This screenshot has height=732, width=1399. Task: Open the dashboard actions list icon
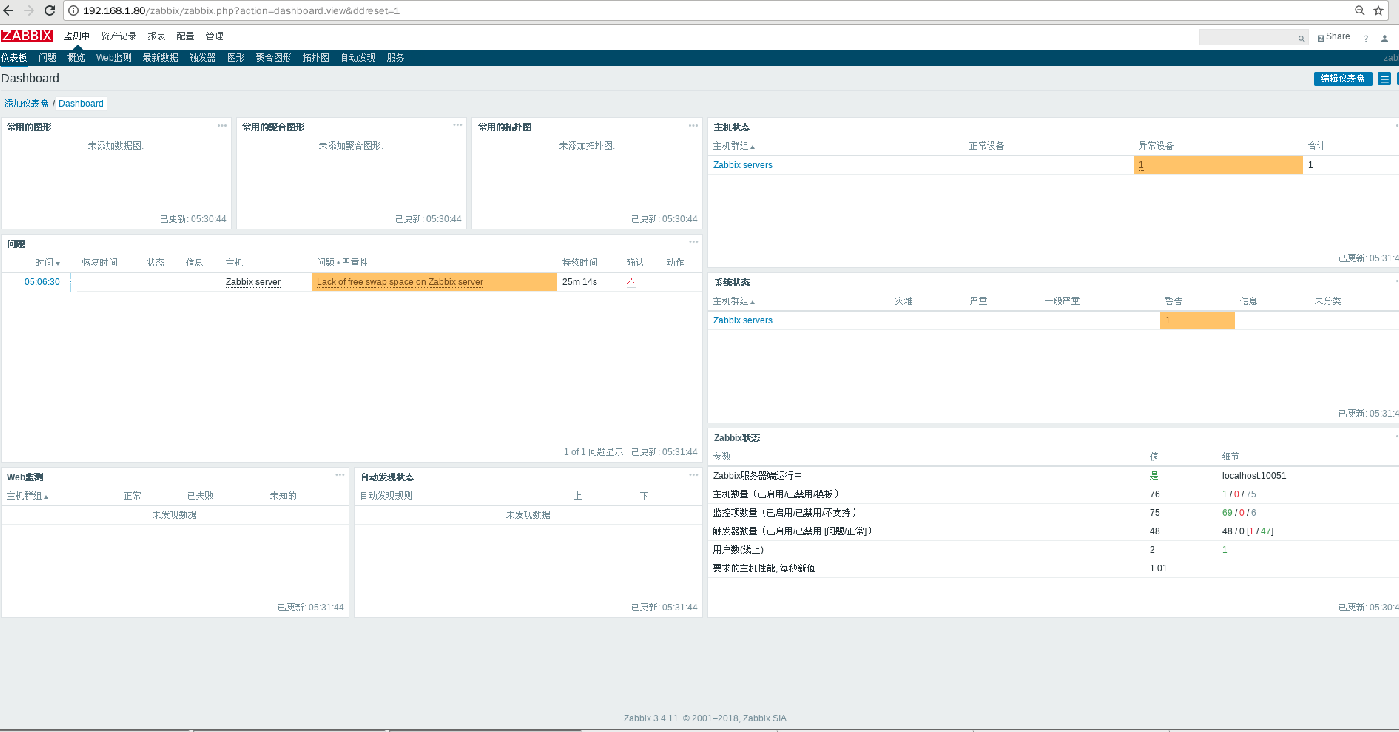pos(1385,78)
